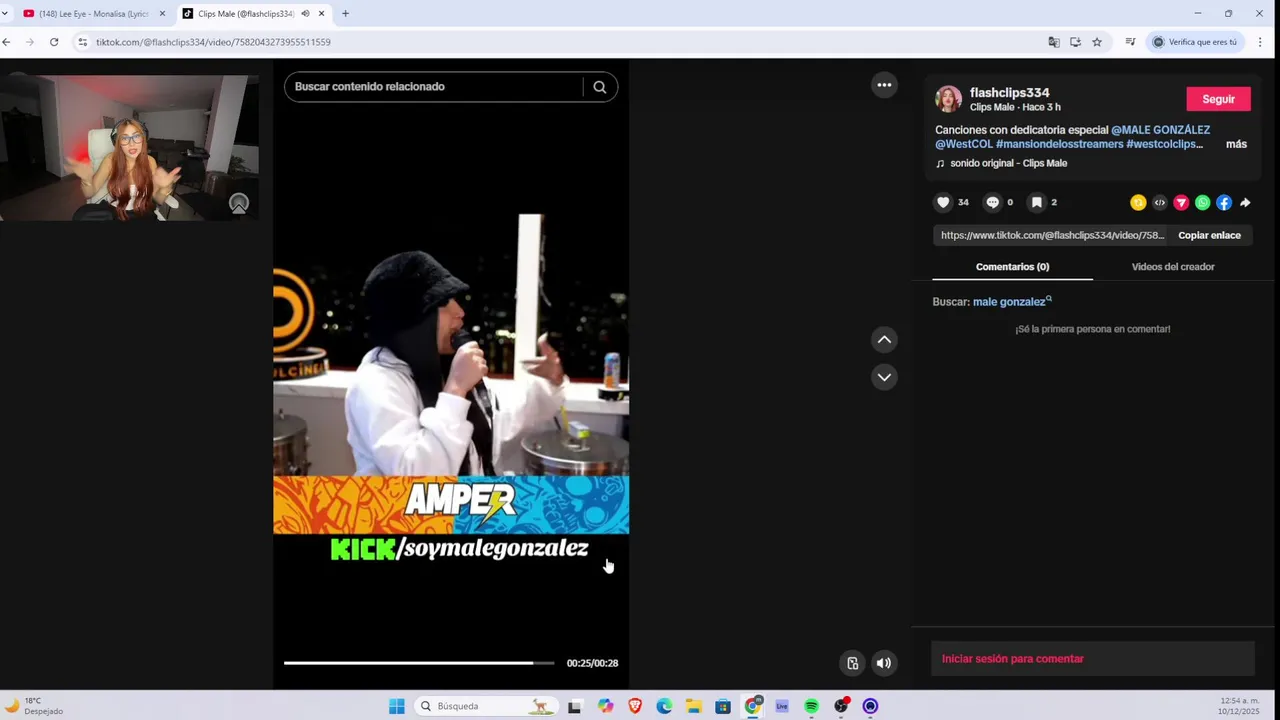Go to the previous video
Viewport: 1280px width, 720px height.
(x=884, y=340)
